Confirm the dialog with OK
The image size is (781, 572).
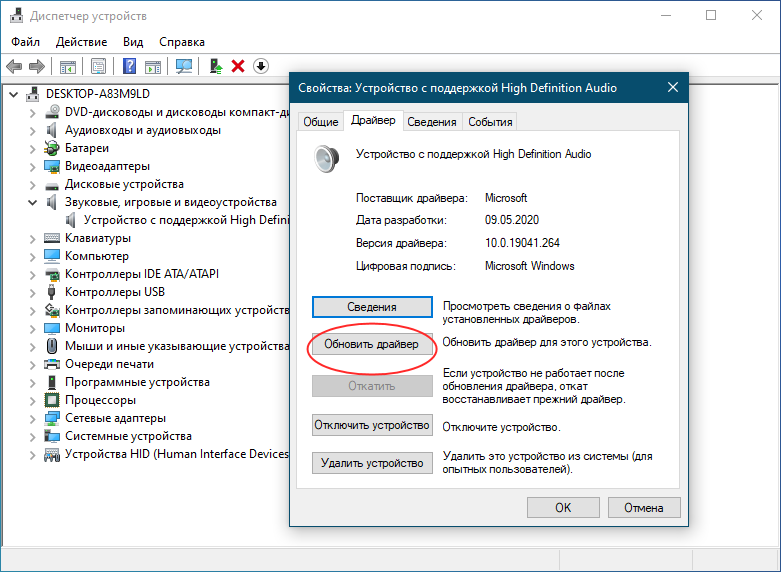pyautogui.click(x=563, y=507)
